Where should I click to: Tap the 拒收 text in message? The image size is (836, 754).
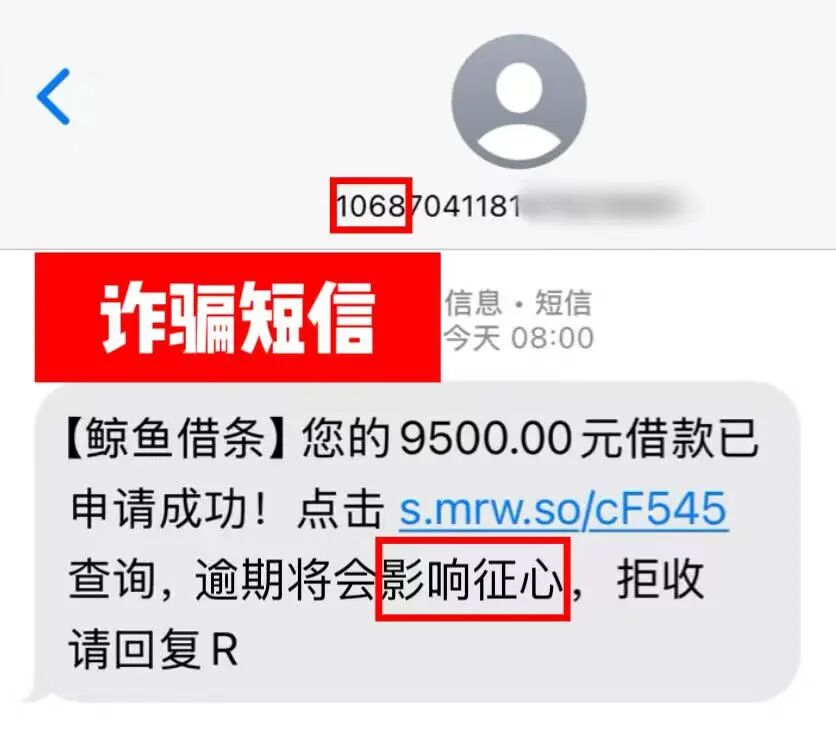pyautogui.click(x=660, y=579)
